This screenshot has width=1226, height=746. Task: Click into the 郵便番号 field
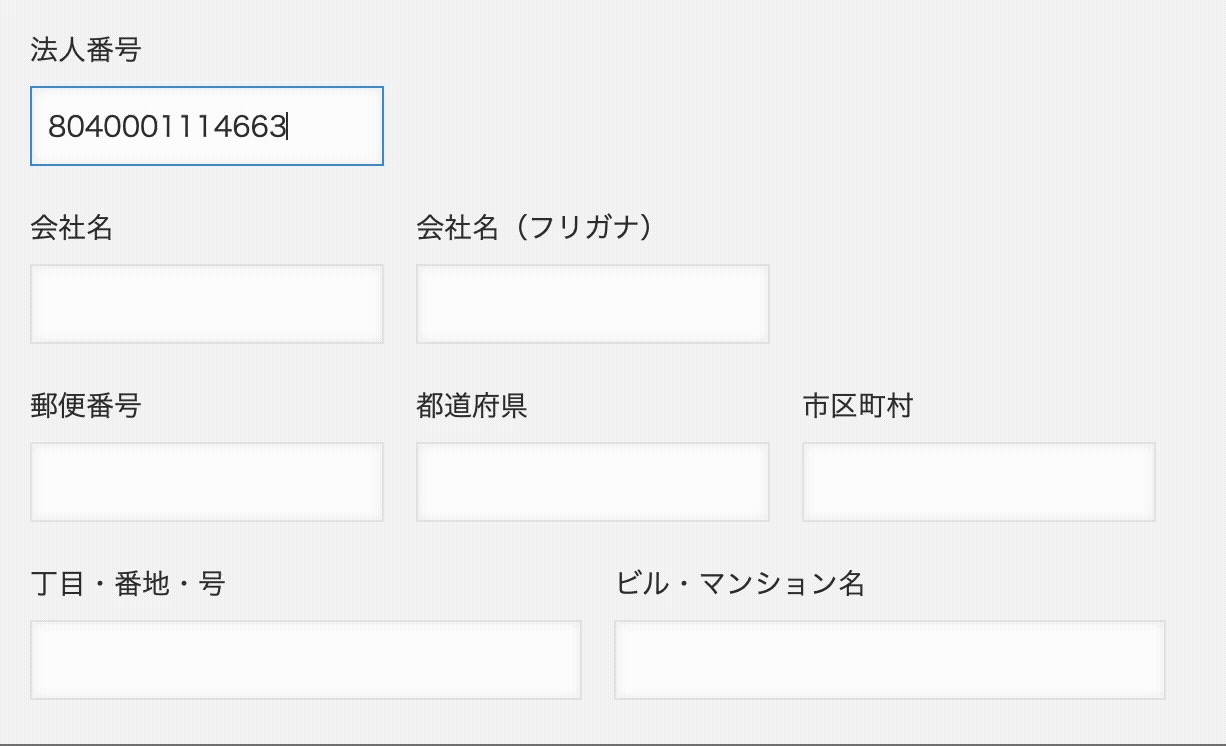pyautogui.click(x=207, y=482)
